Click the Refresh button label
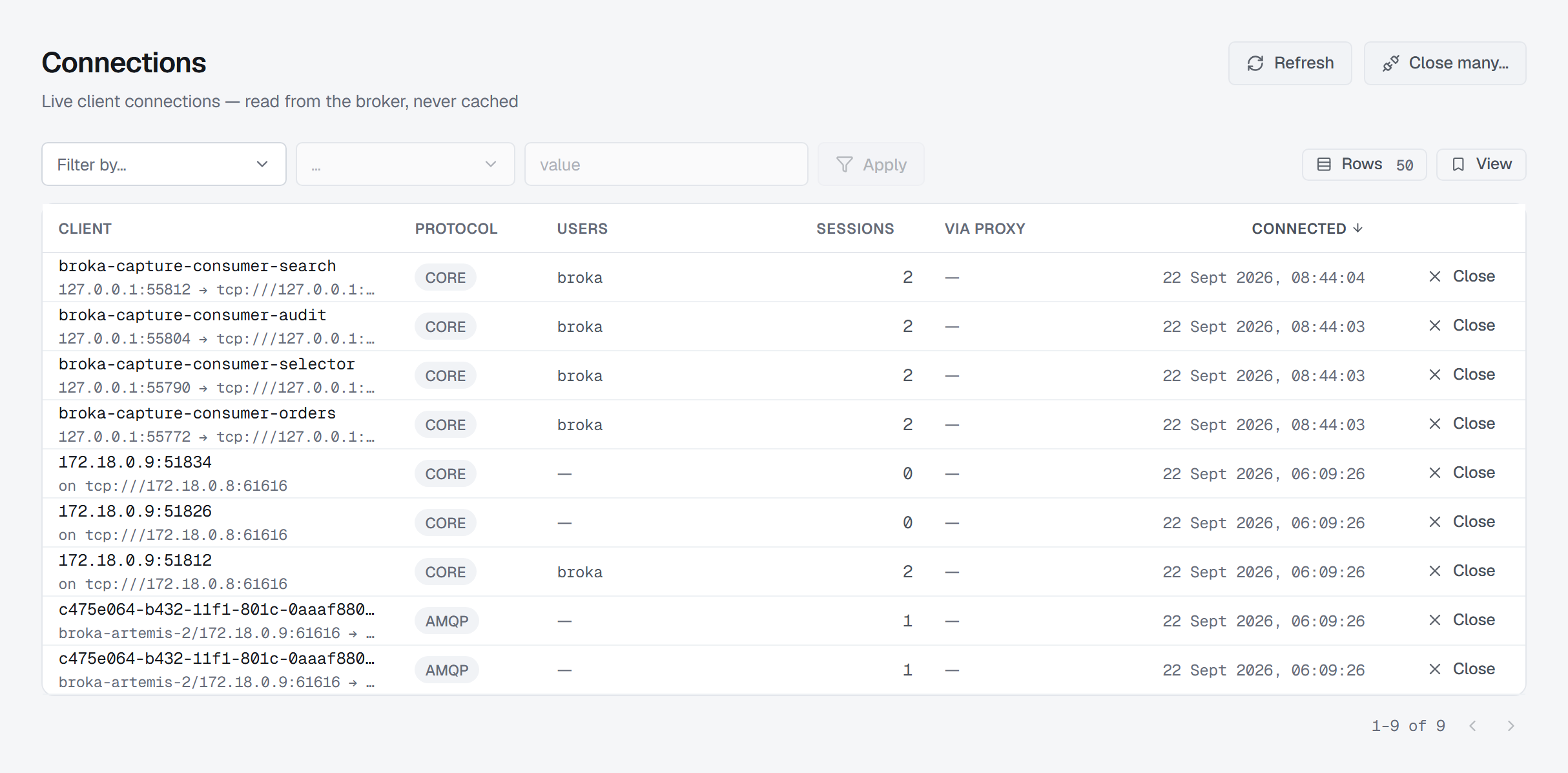Viewport: 1568px width, 773px height. pyautogui.click(x=1304, y=63)
